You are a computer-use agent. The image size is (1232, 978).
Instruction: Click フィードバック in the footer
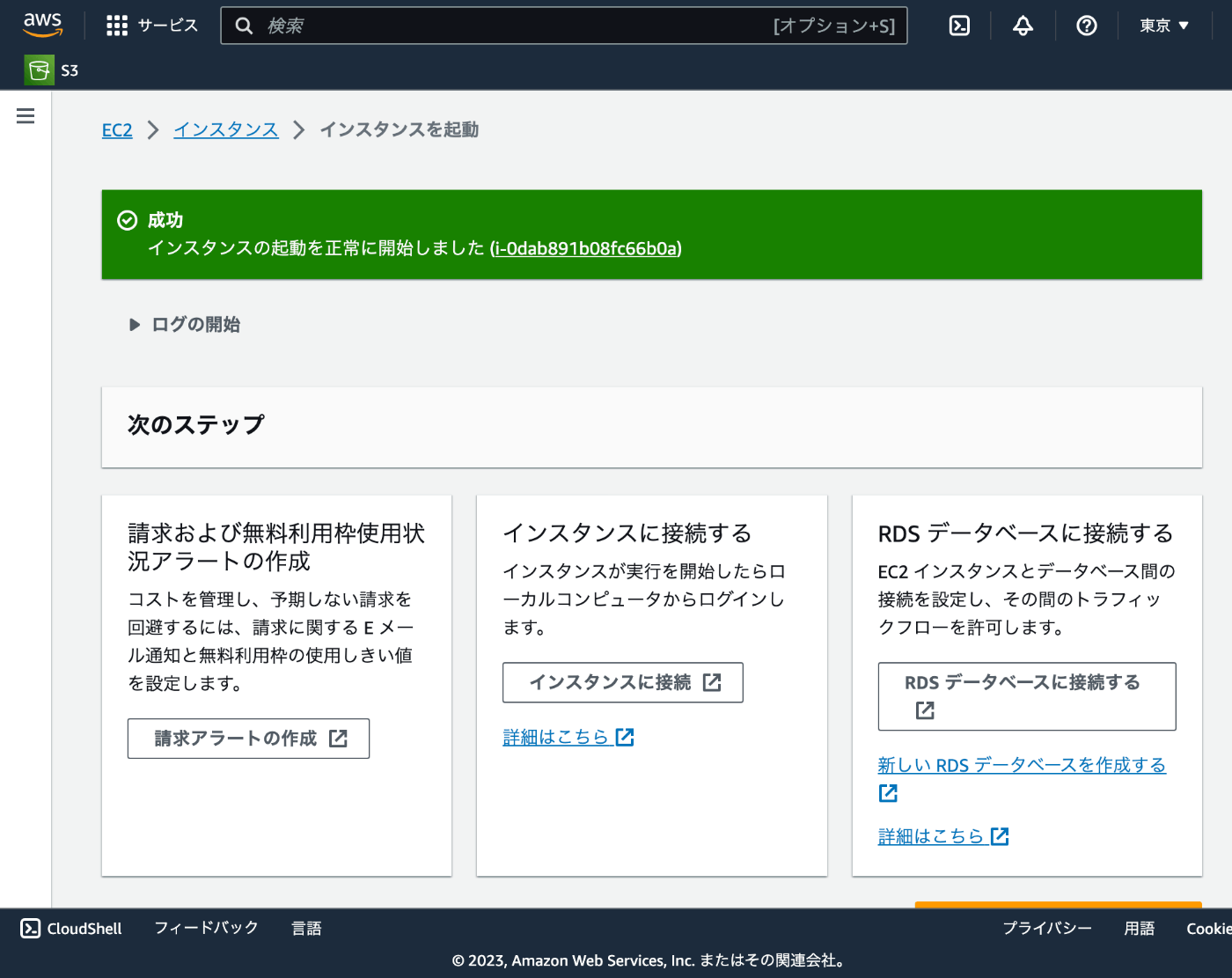(207, 928)
